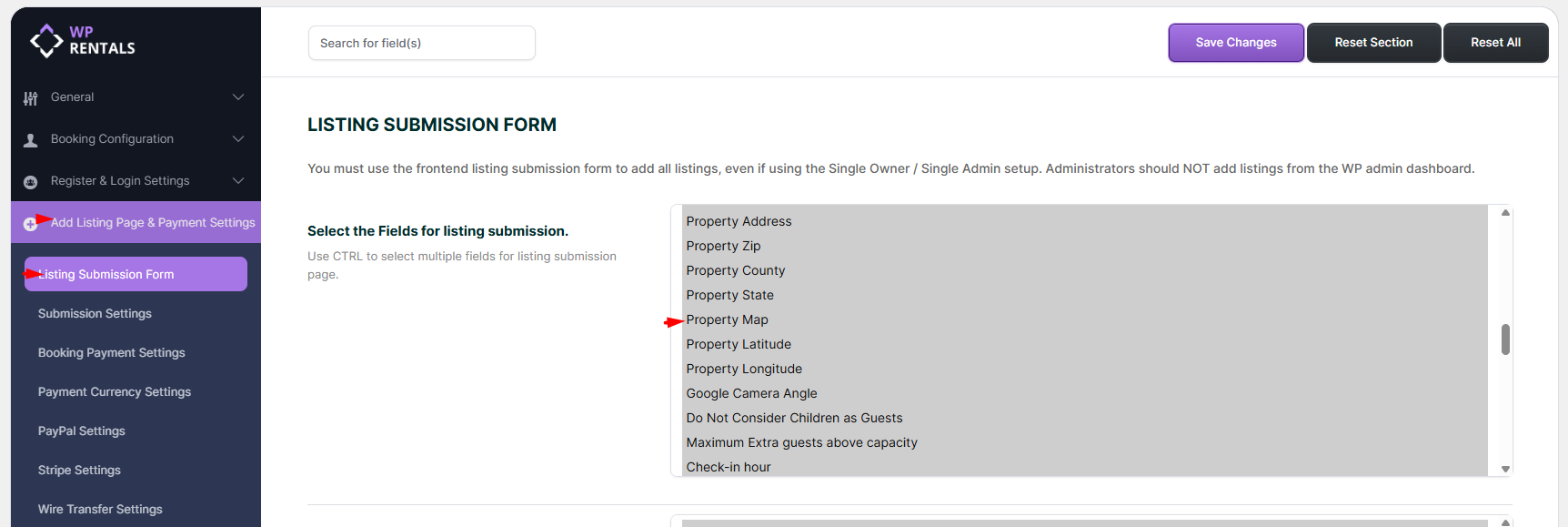1568x527 pixels.
Task: Go to PayPal Settings
Action: (x=82, y=431)
